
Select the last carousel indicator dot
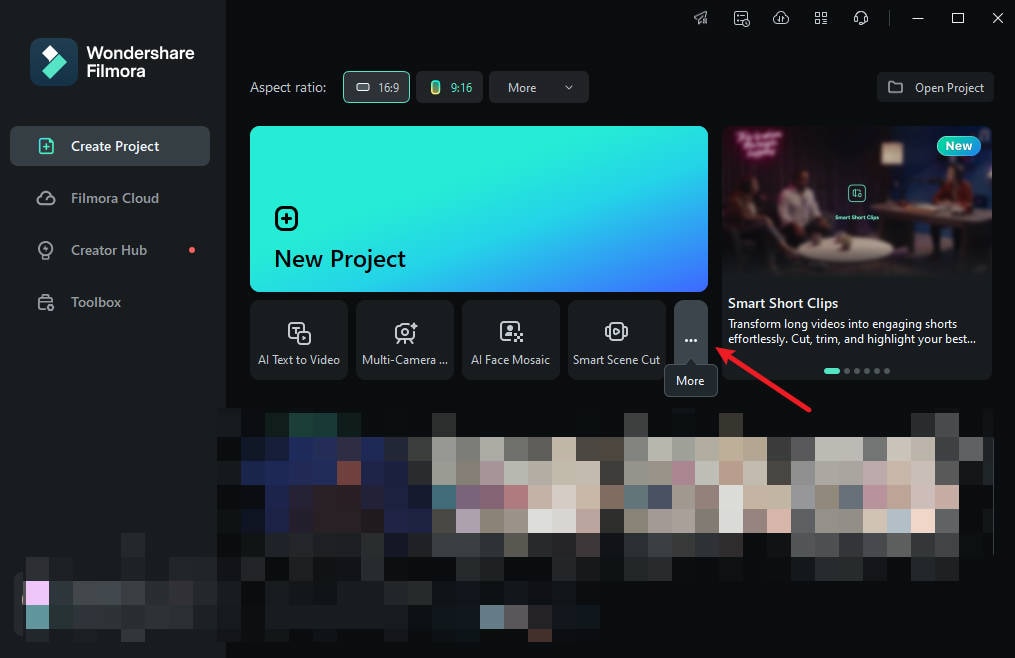coord(887,371)
